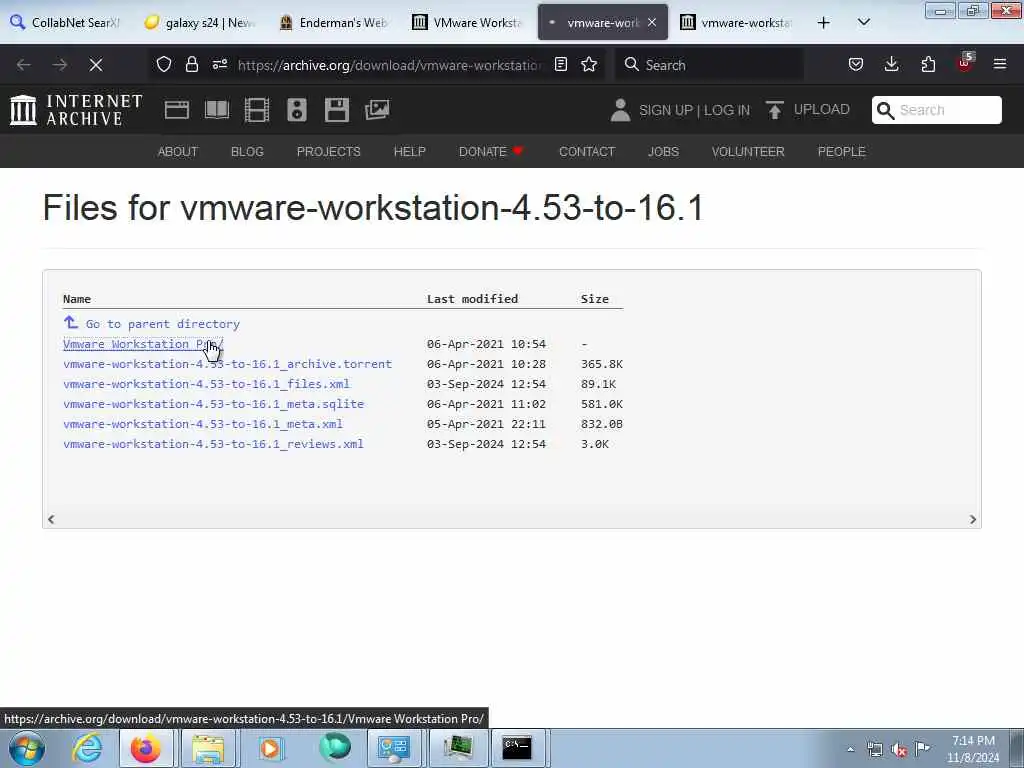Open the DONATE nav item
The height and width of the screenshot is (768, 1024).
click(x=491, y=152)
